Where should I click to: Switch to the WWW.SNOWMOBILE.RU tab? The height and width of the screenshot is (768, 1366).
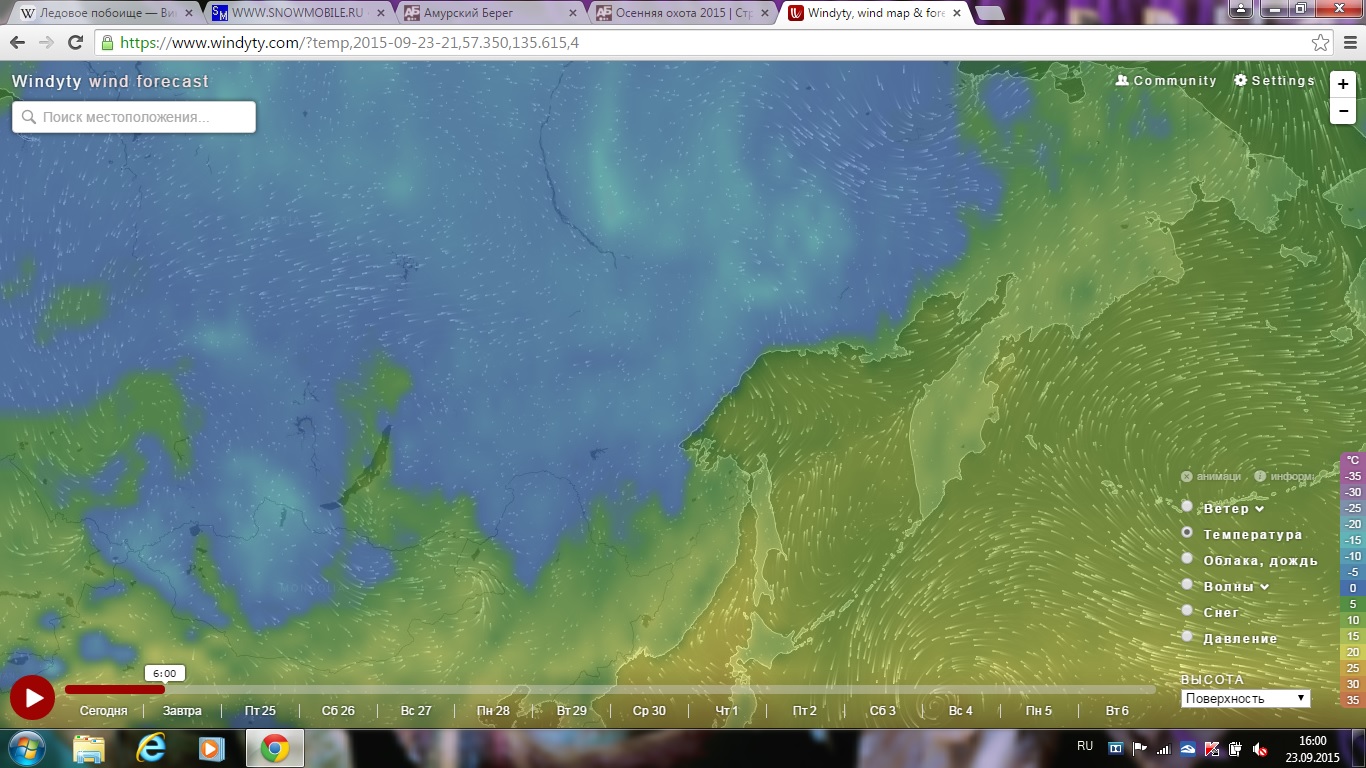tap(295, 13)
